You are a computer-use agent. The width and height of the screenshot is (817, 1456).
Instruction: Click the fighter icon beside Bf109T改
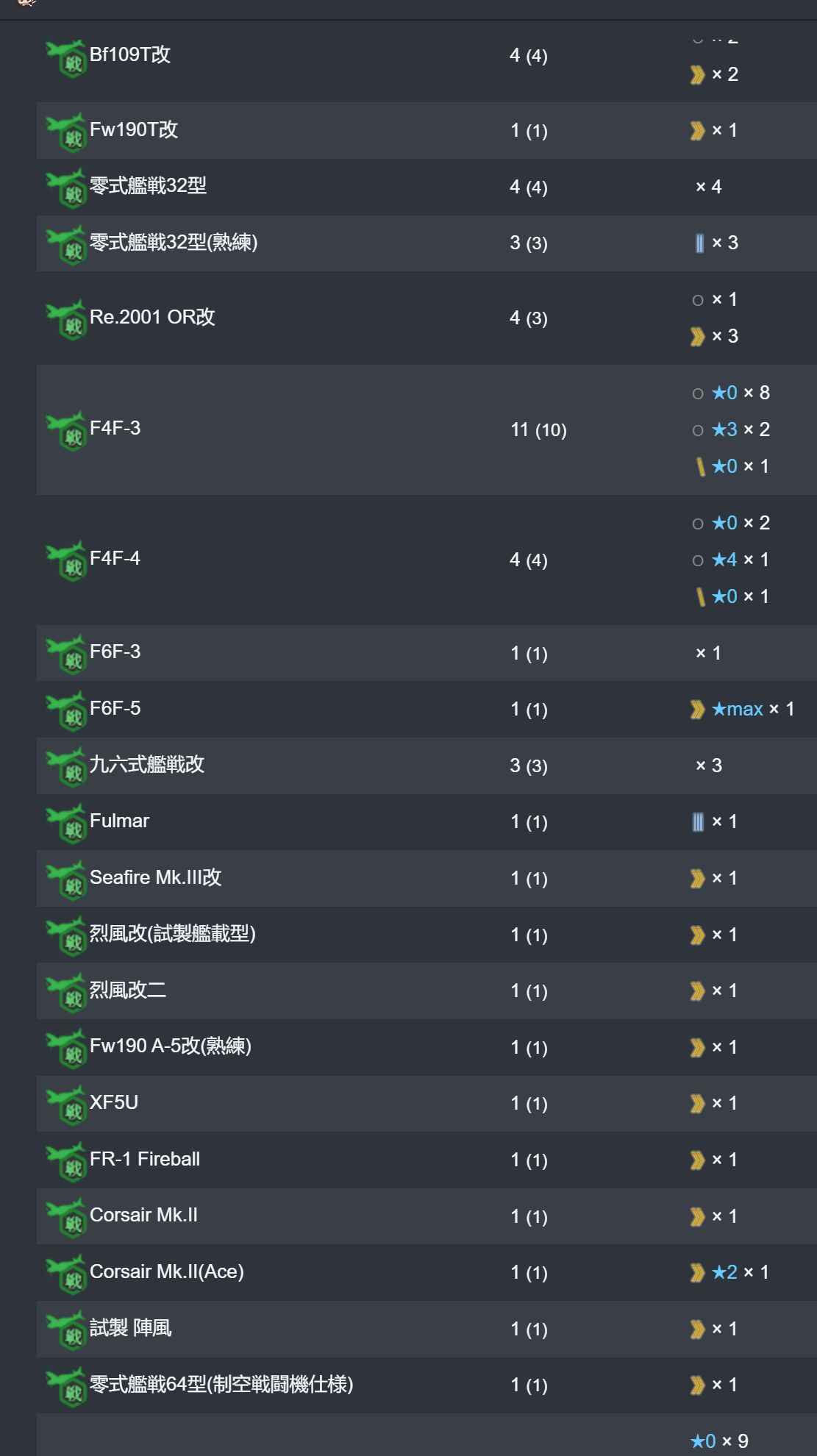67,58
